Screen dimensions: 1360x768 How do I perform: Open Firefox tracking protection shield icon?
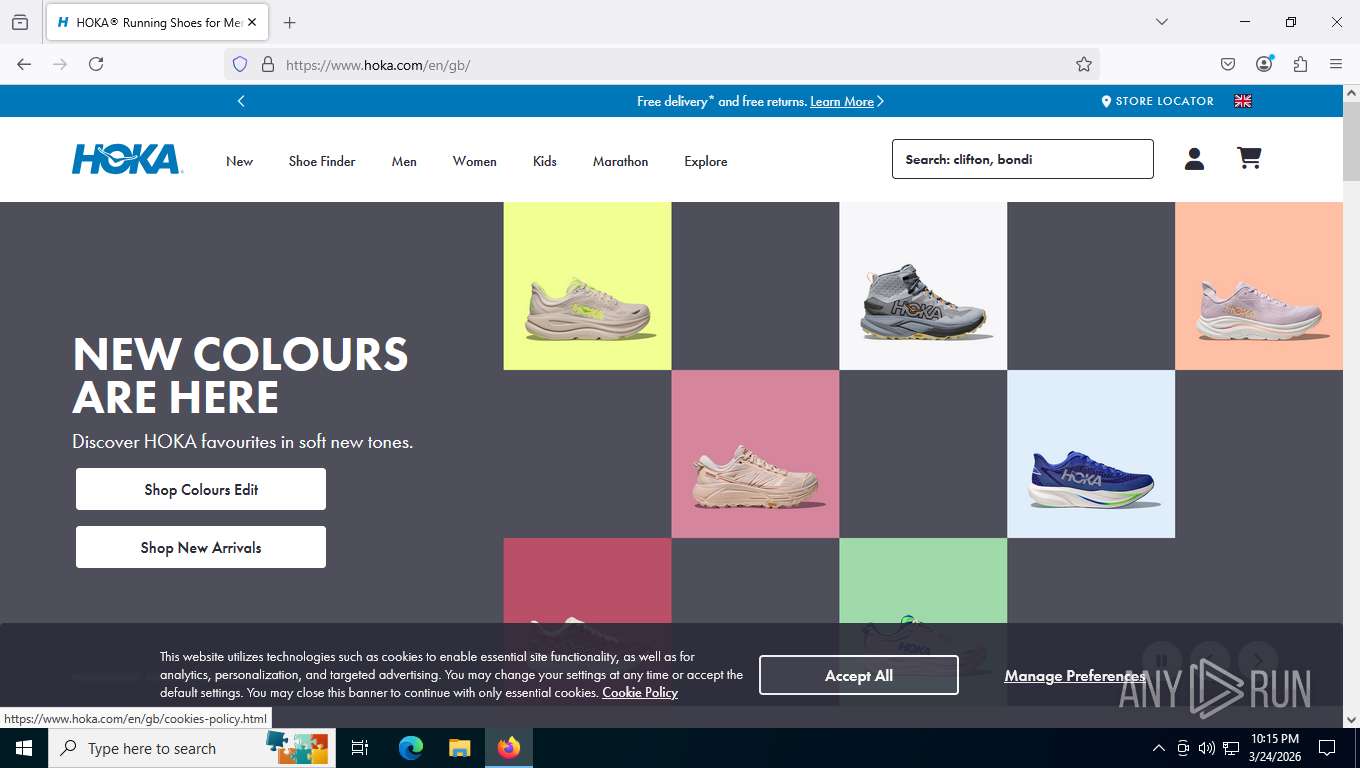240,64
